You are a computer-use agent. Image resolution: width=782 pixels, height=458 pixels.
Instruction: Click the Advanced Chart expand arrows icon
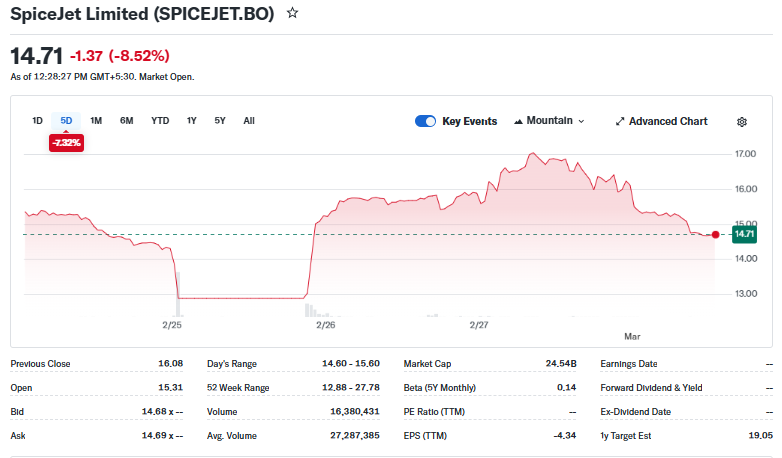[x=620, y=121]
